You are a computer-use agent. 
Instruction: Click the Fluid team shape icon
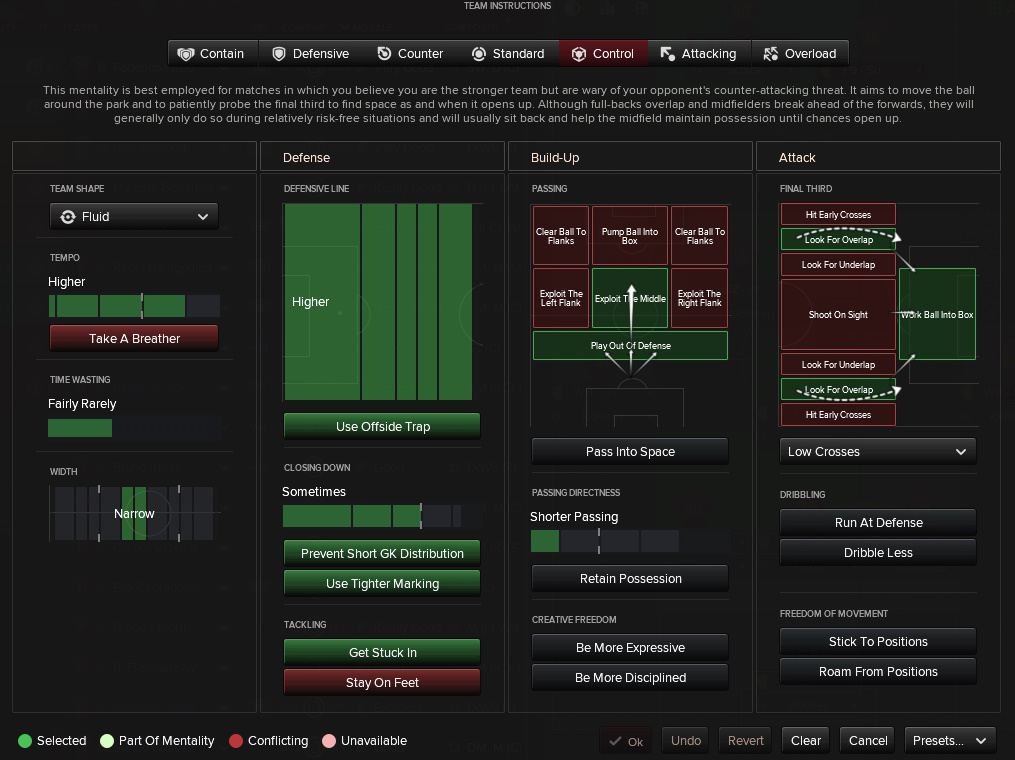[68, 217]
